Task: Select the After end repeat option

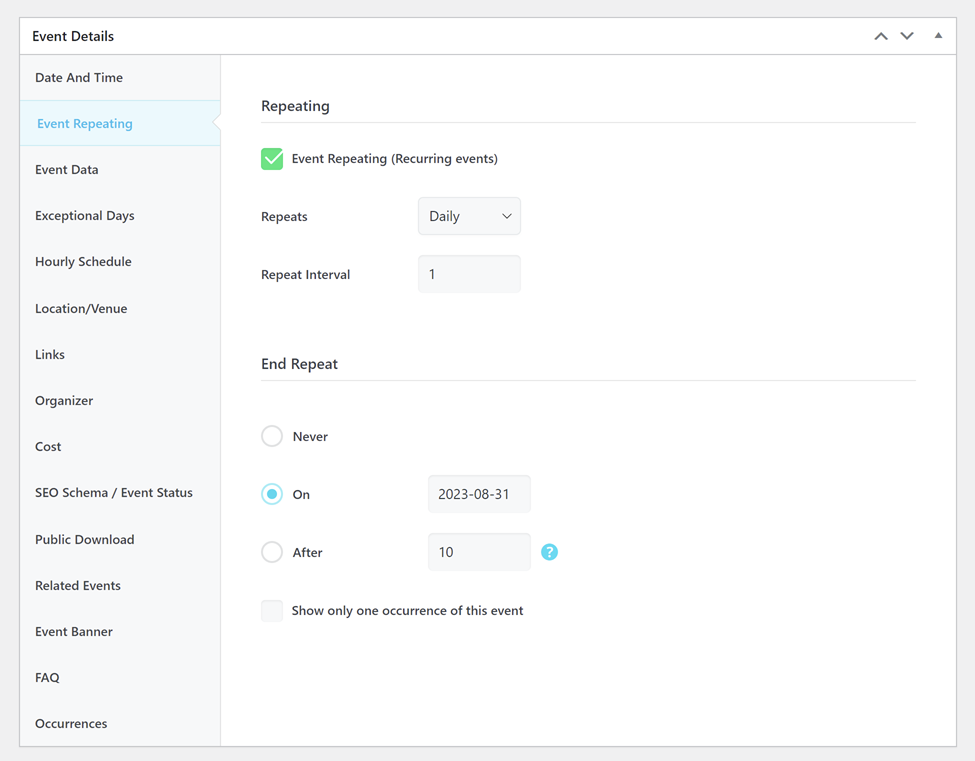Action: (x=272, y=552)
